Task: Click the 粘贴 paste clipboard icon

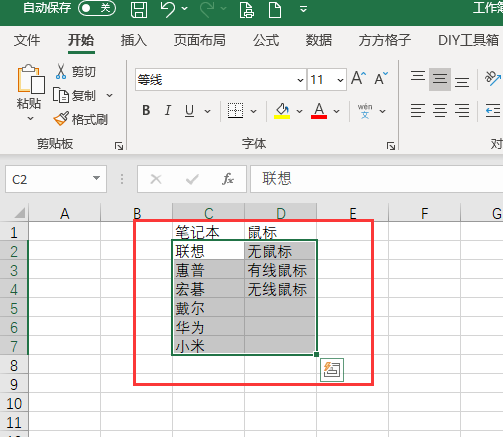Action: point(31,79)
